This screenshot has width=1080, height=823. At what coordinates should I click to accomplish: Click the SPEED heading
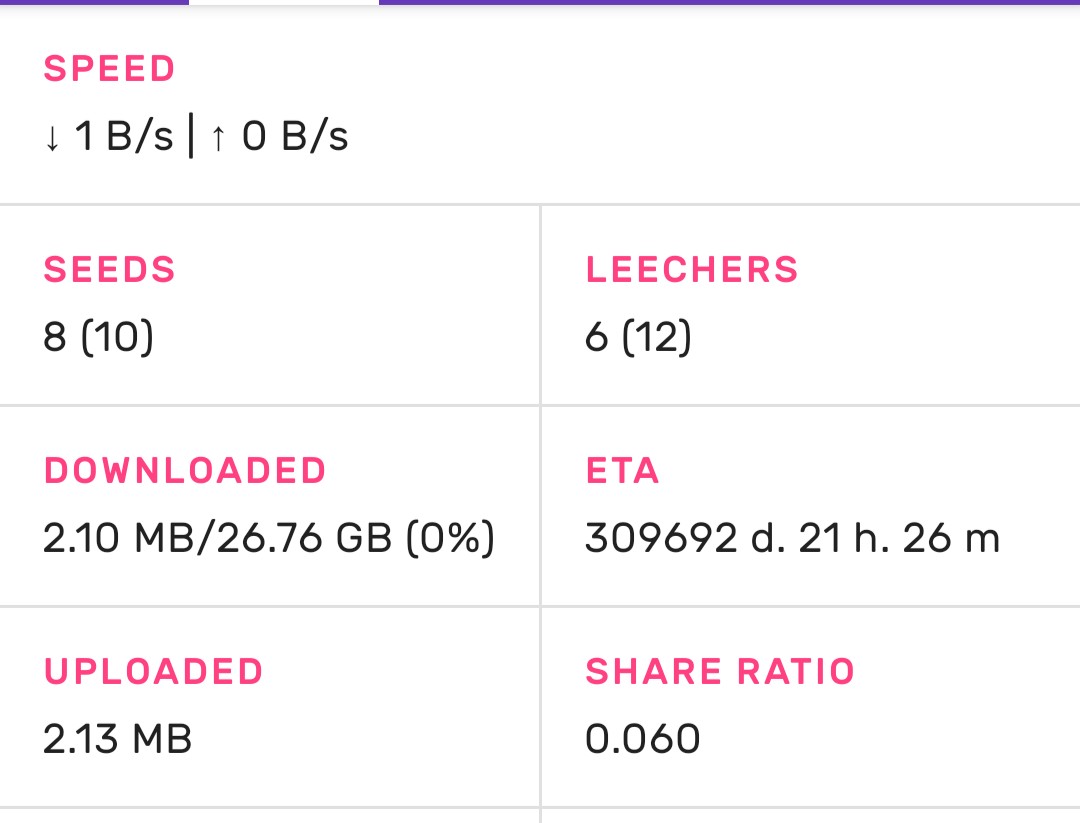pos(110,69)
